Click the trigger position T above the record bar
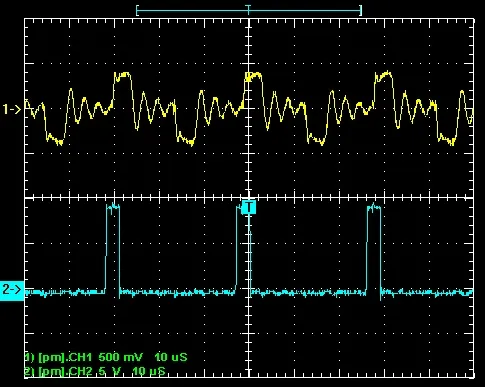485x387 pixels. tap(248, 7)
